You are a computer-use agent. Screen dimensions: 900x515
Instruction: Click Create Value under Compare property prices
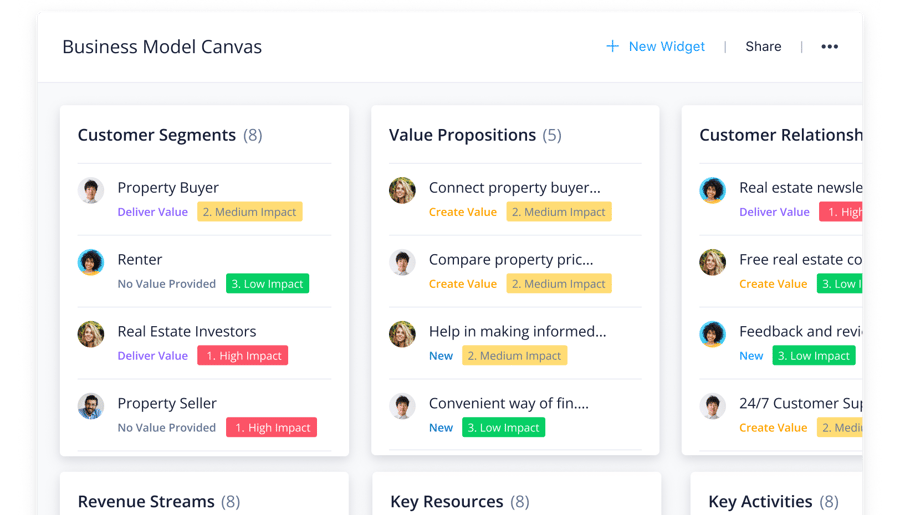[x=463, y=284]
